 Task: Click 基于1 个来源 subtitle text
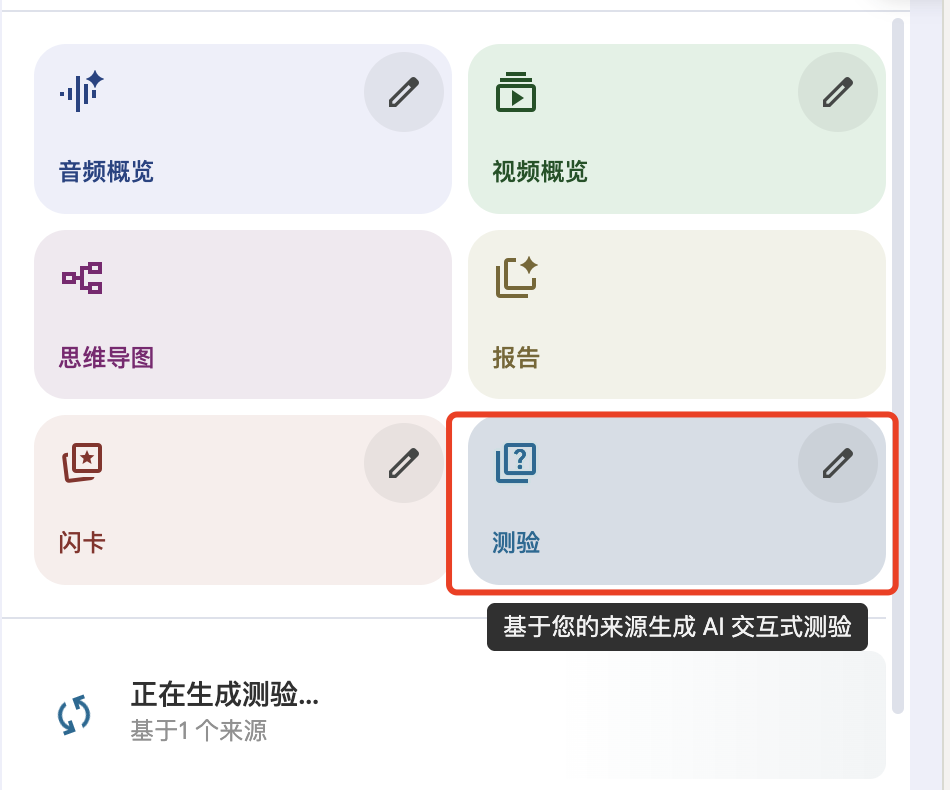199,731
